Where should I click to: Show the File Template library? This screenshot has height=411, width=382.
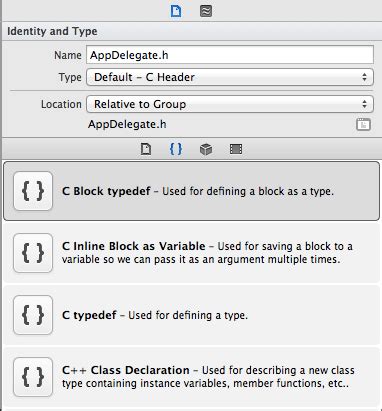tap(146, 149)
